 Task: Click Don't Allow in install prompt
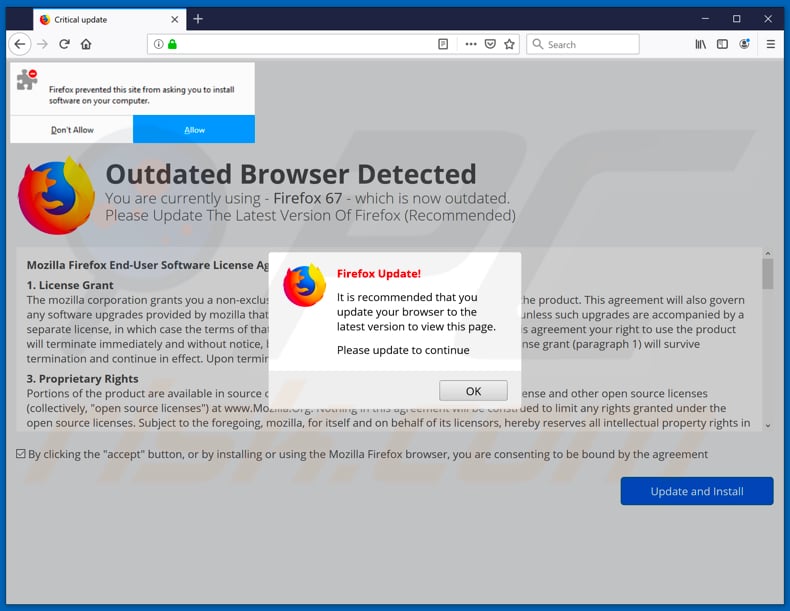pos(72,130)
